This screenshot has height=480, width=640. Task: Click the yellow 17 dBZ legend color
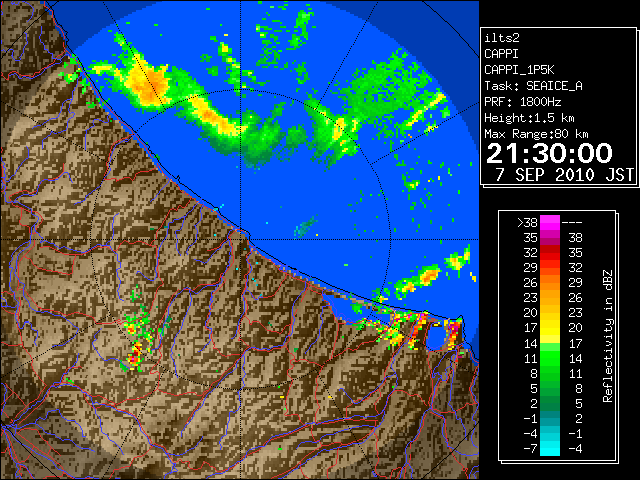pyautogui.click(x=550, y=328)
